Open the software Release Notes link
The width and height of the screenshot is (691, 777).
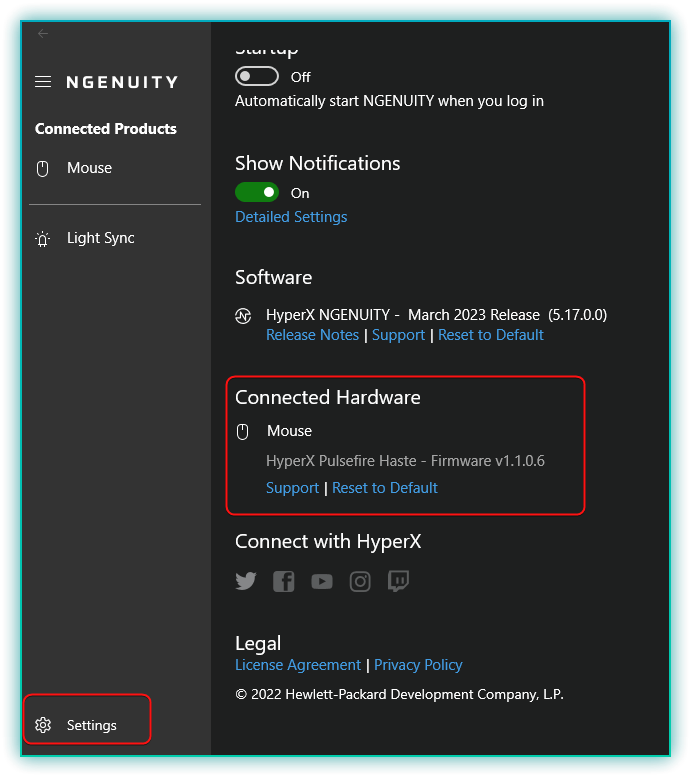point(312,335)
